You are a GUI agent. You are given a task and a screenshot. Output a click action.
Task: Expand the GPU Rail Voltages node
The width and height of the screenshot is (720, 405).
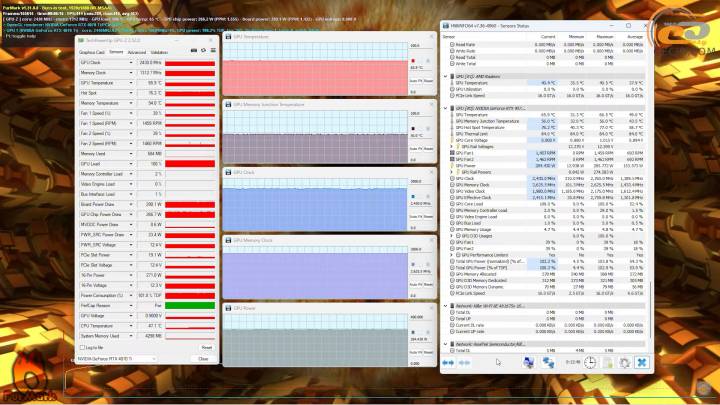pyautogui.click(x=452, y=146)
